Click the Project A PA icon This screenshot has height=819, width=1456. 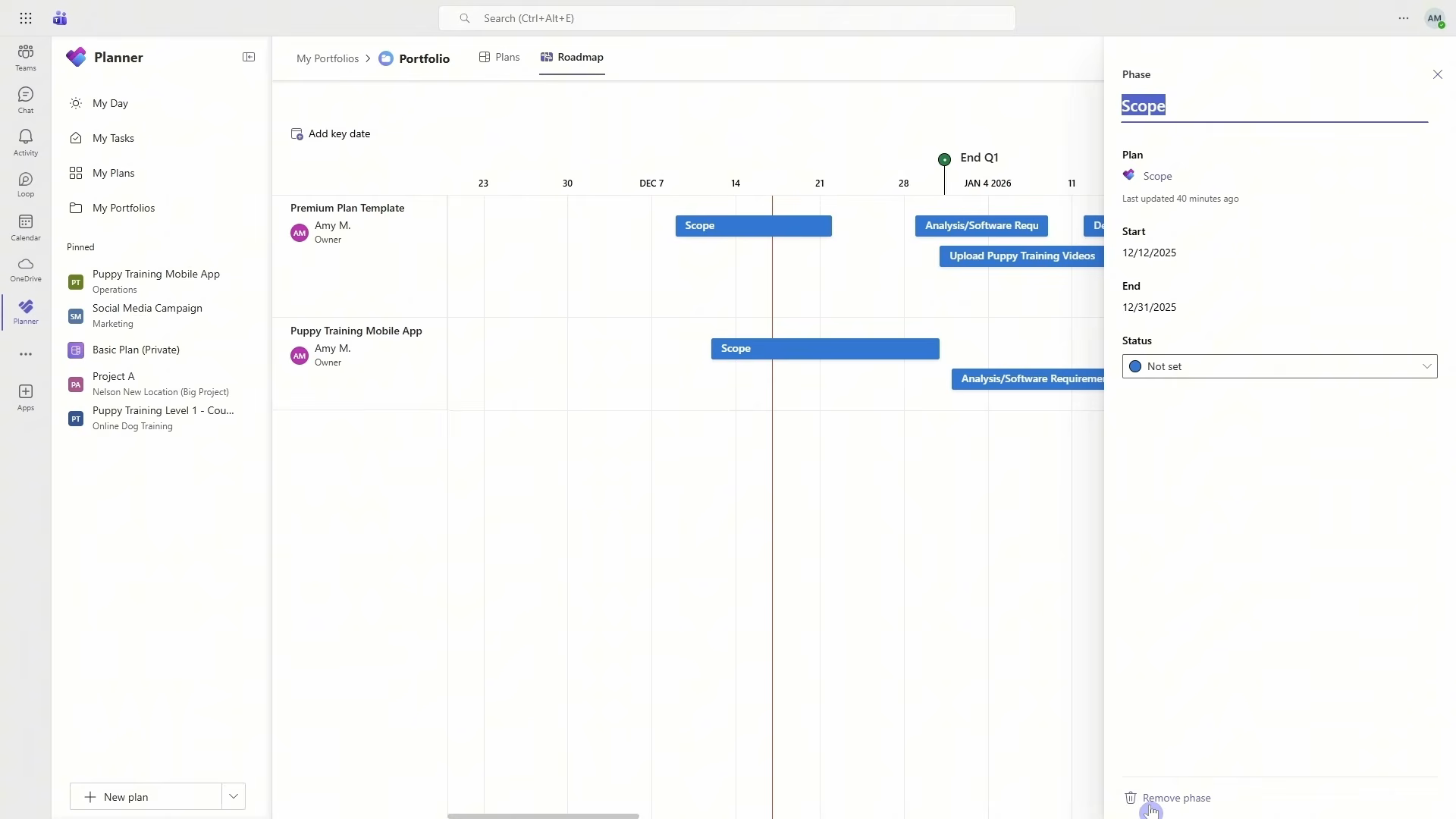[76, 384]
